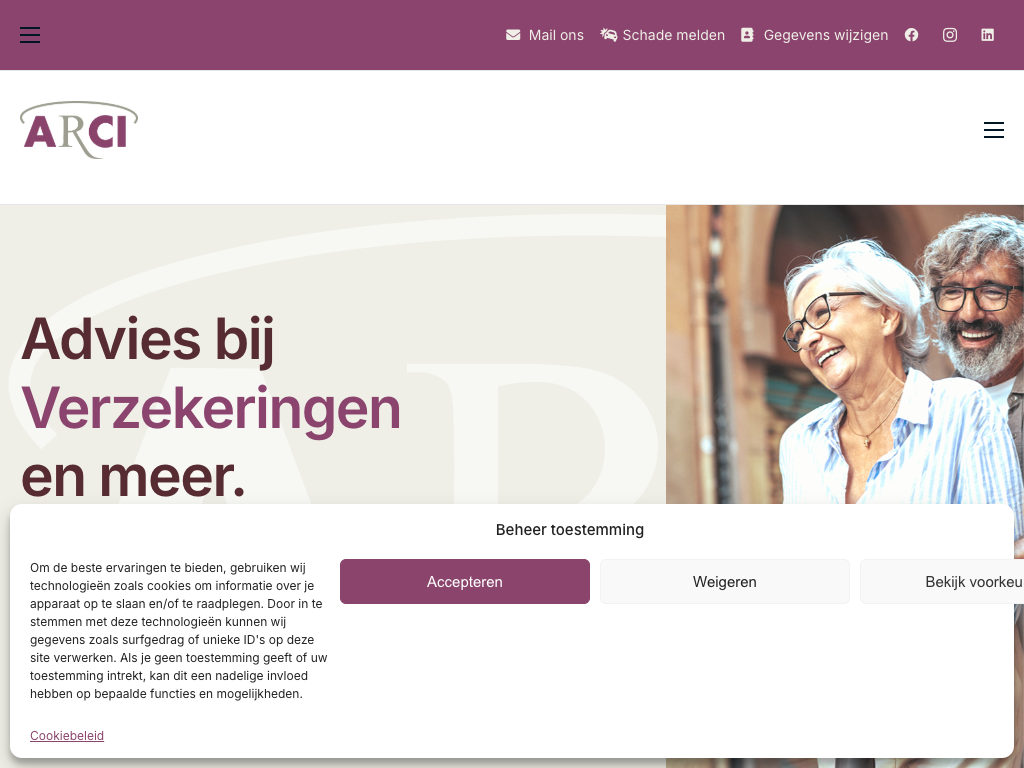Image resolution: width=1024 pixels, height=768 pixels.
Task: Open the Cookiebeleid link
Action: (67, 735)
